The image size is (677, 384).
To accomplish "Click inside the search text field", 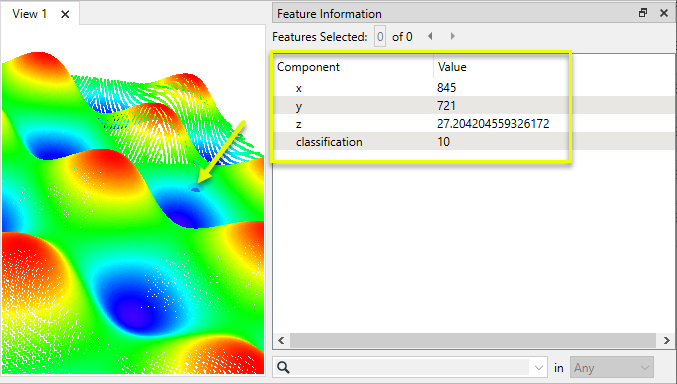I will click(x=411, y=368).
